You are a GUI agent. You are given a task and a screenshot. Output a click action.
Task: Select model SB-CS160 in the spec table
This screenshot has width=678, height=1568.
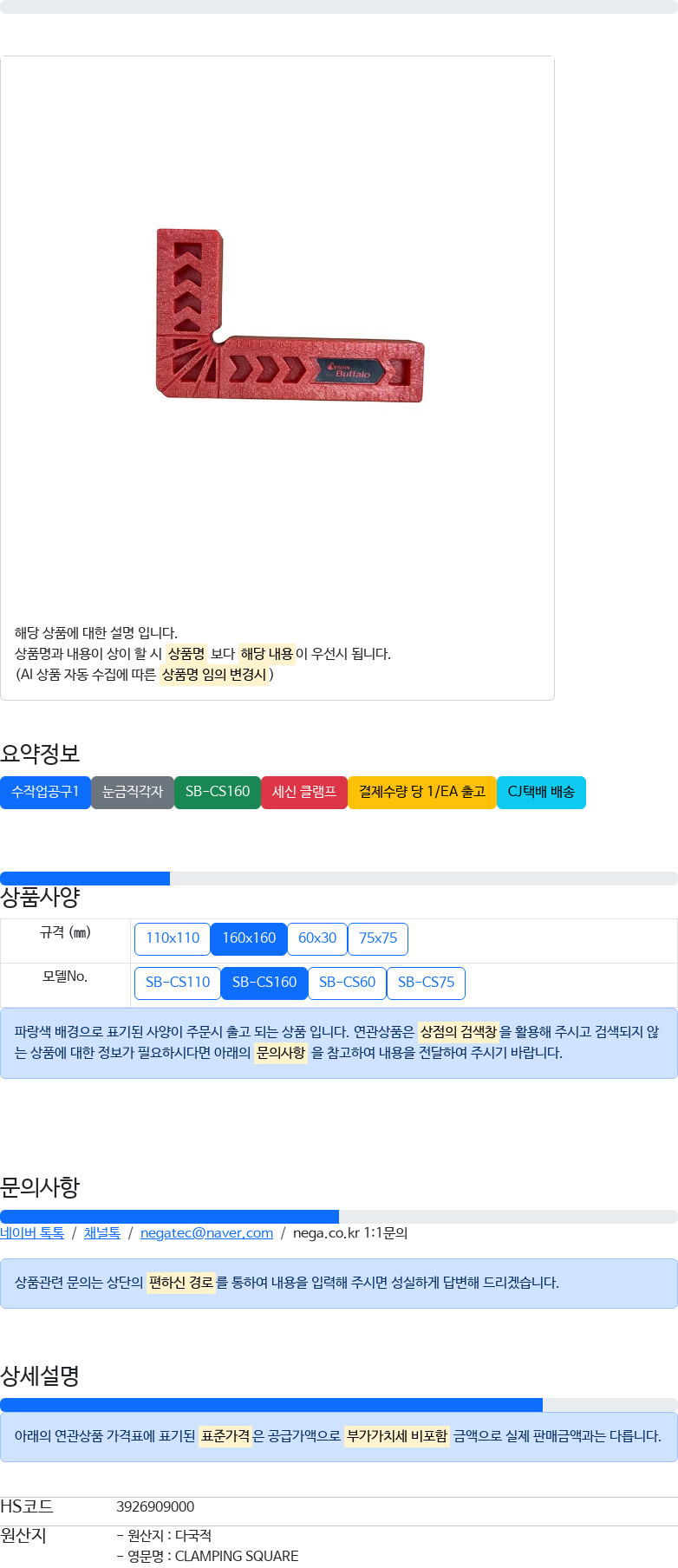click(x=264, y=983)
